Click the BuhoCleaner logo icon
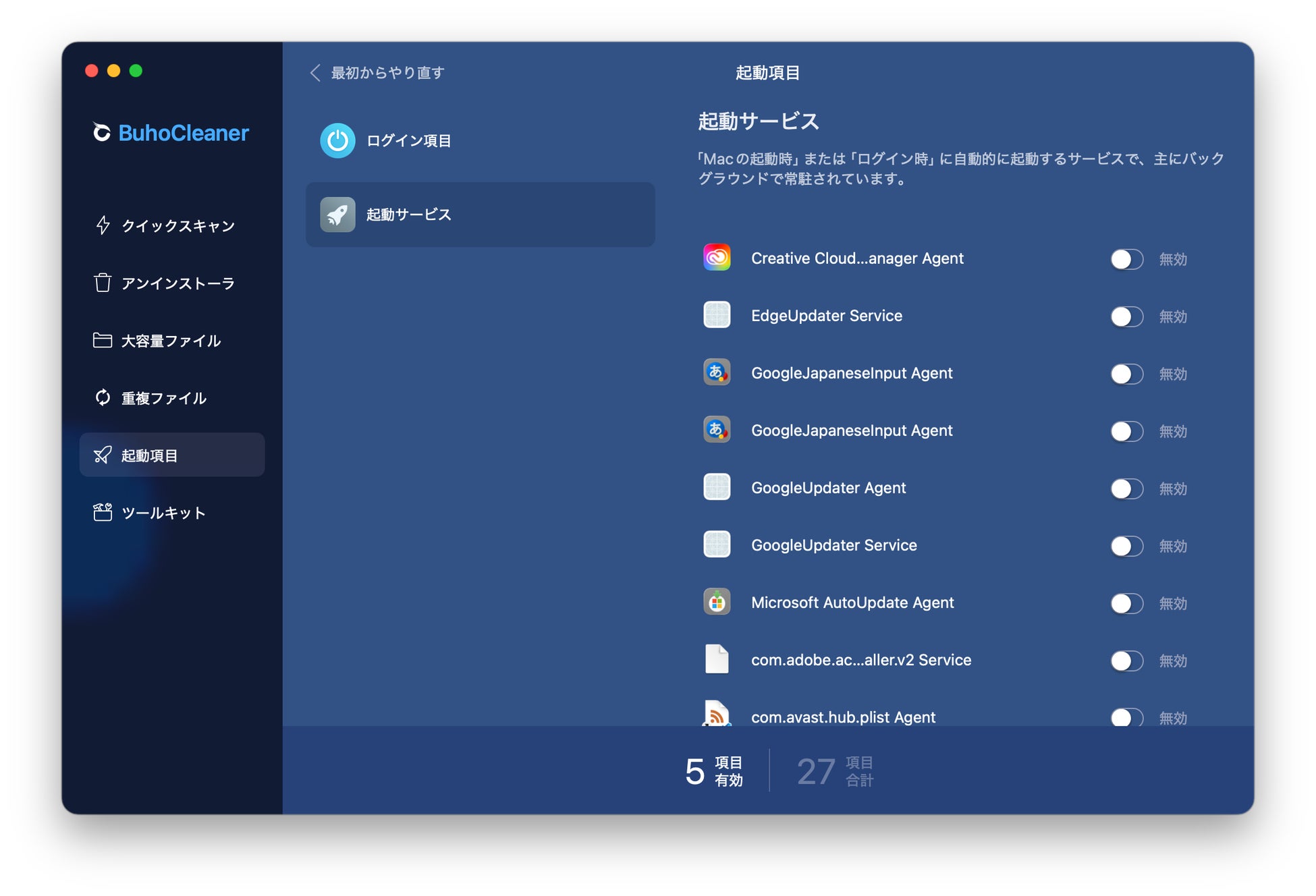The image size is (1316, 896). [x=101, y=132]
